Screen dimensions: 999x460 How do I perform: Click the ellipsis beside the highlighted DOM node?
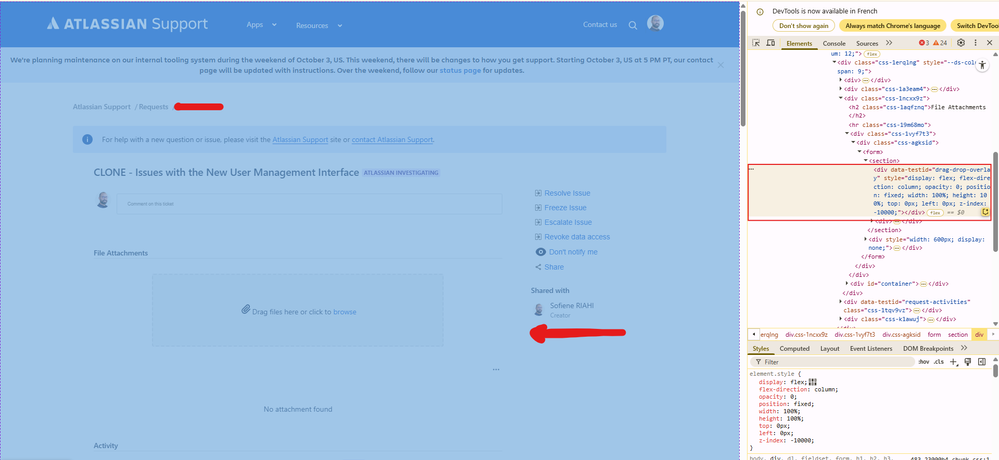tap(752, 169)
